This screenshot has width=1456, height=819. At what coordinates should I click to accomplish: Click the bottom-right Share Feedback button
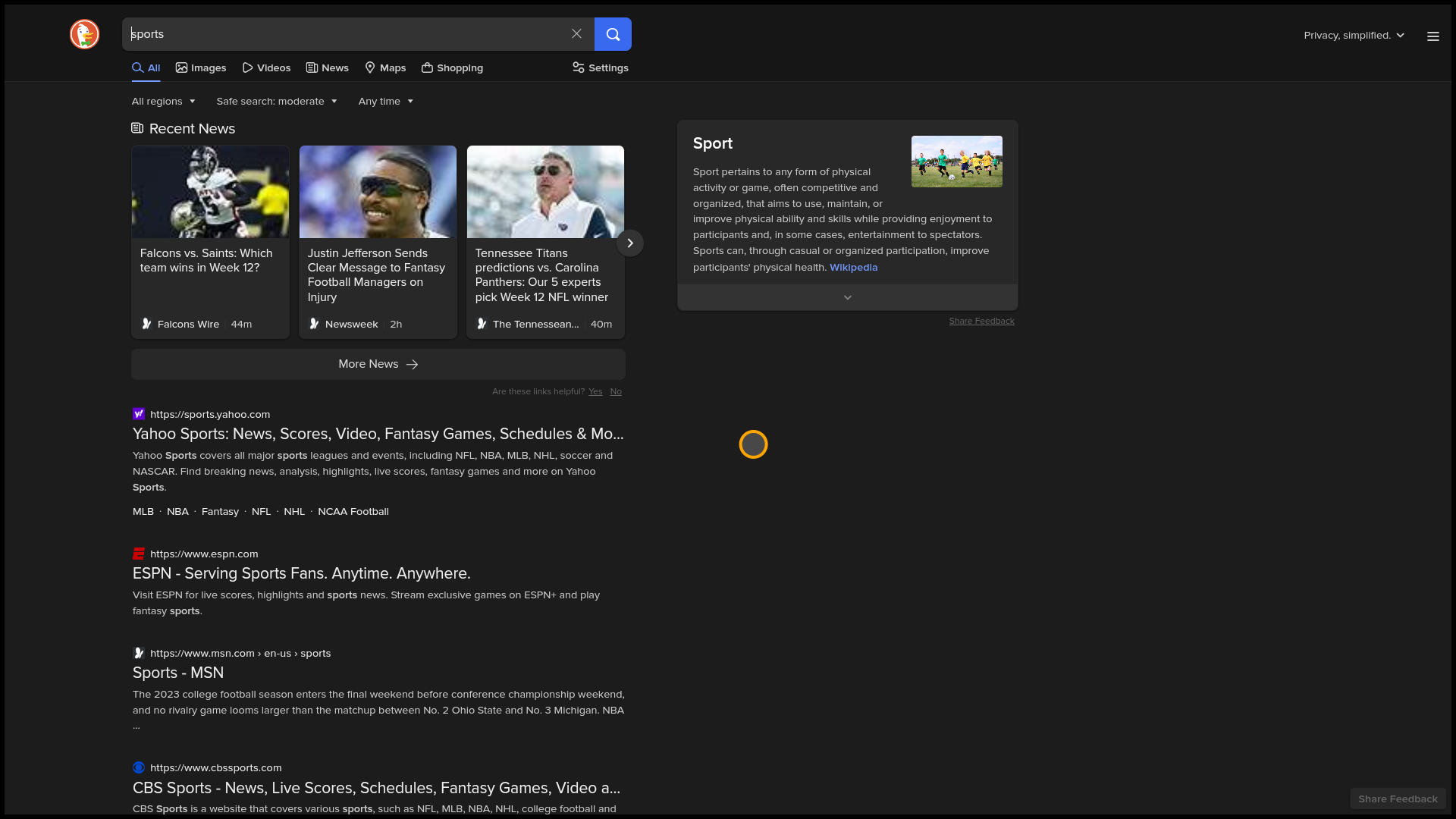point(1398,799)
